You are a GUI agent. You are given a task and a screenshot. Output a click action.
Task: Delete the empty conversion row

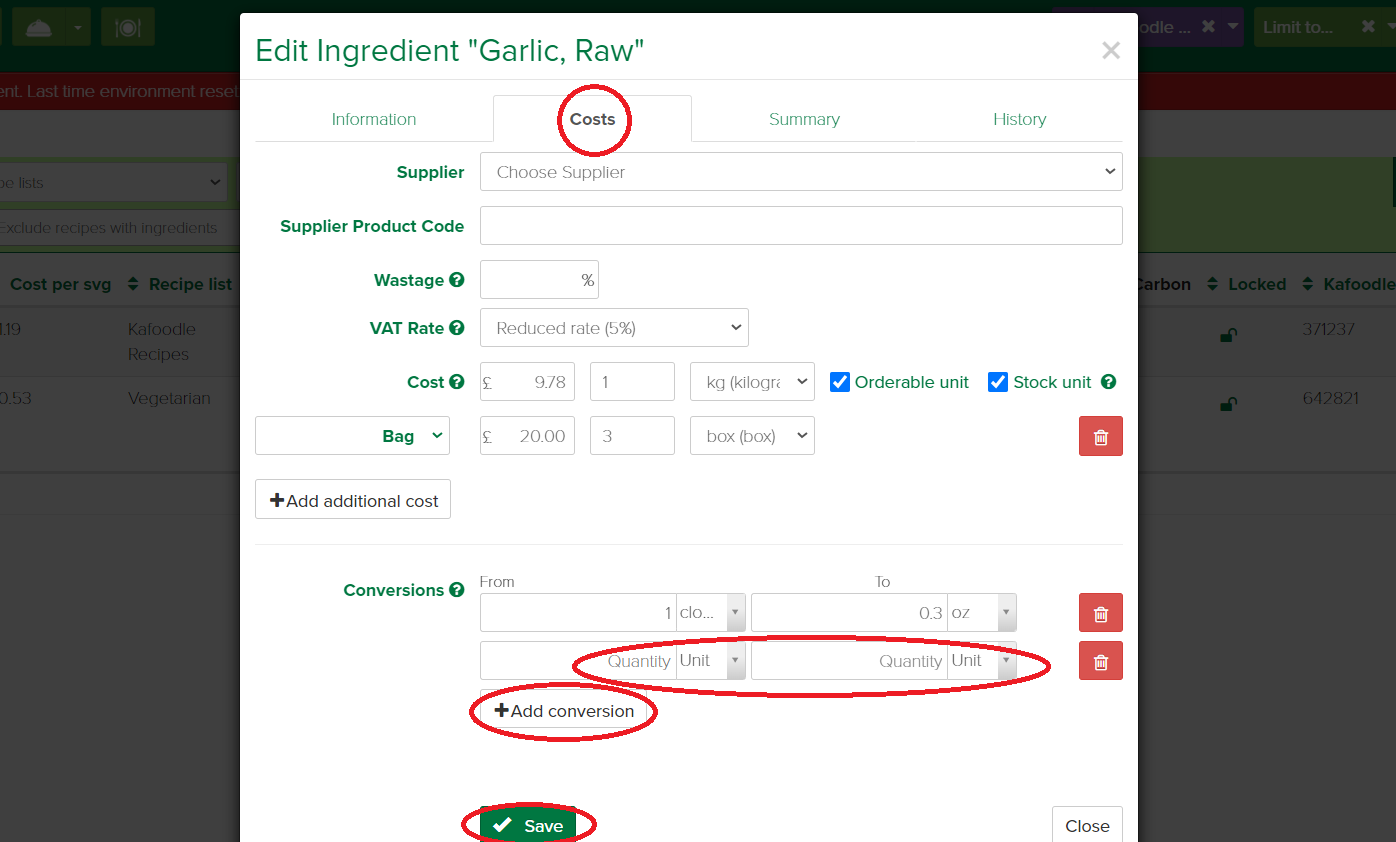click(x=1100, y=660)
